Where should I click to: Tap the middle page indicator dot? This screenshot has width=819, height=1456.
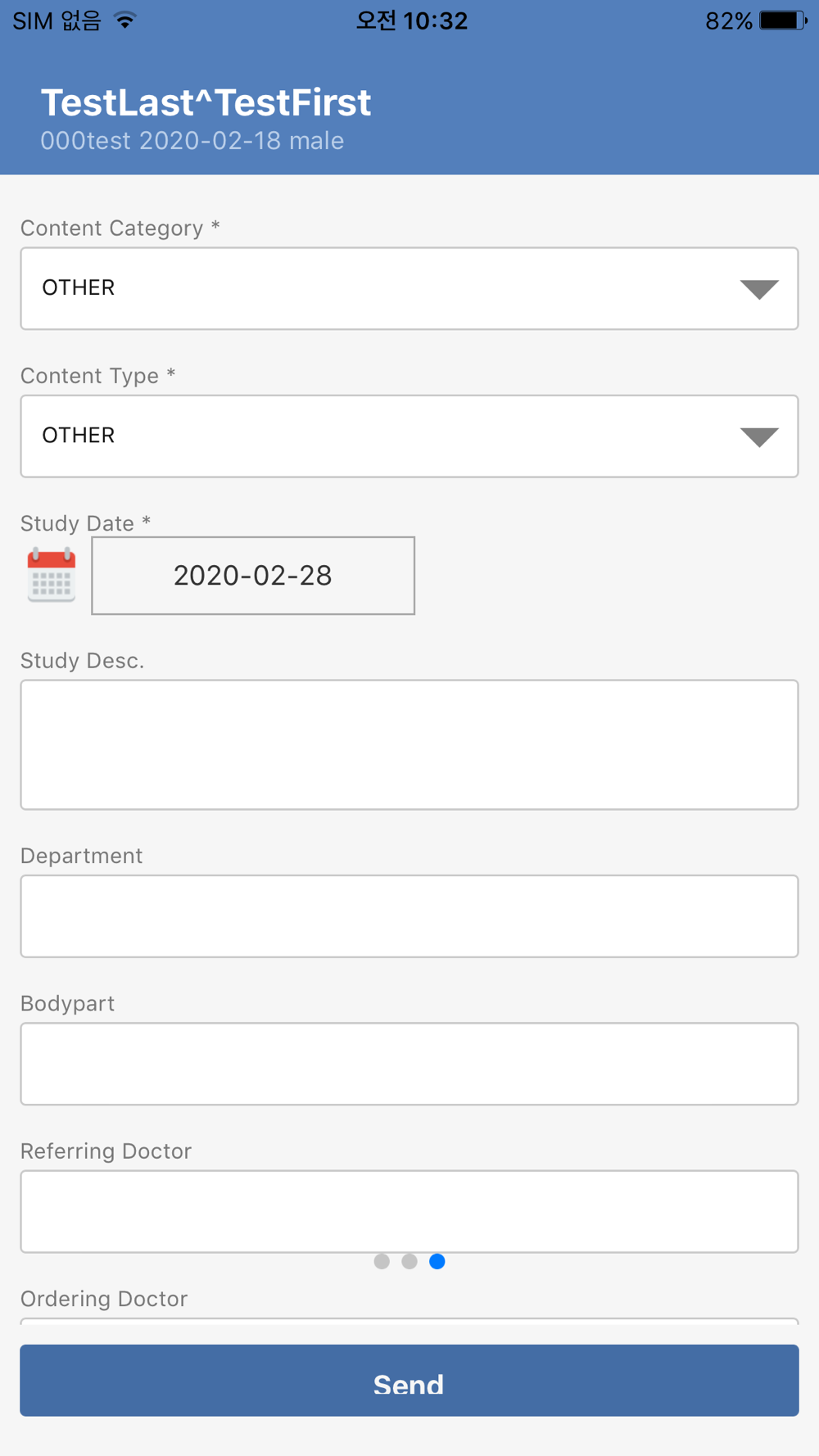pyautogui.click(x=409, y=1261)
